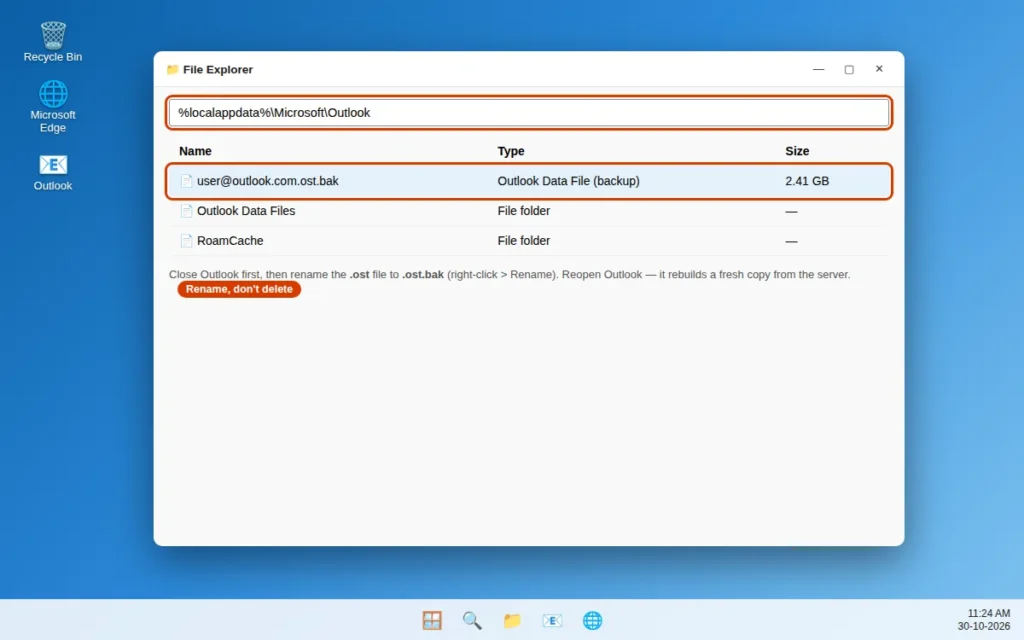The height and width of the screenshot is (640, 1024).
Task: Open the Outlook desktop icon
Action: [x=53, y=172]
